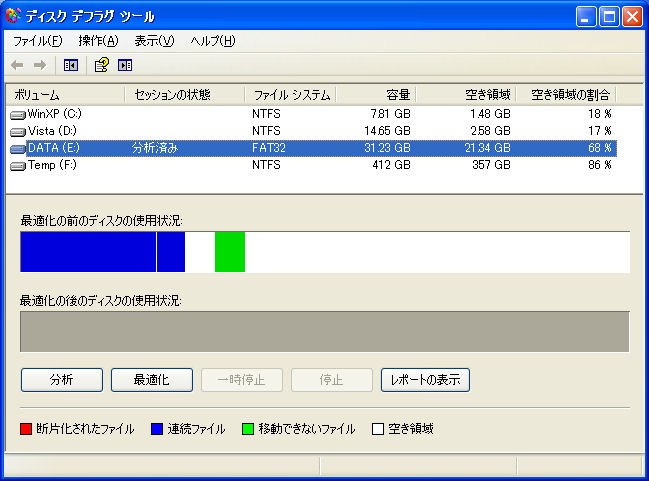Screen dimensions: 649x481
Task: Click the NTFS cell in the WinXP row
Action: [x=266, y=114]
